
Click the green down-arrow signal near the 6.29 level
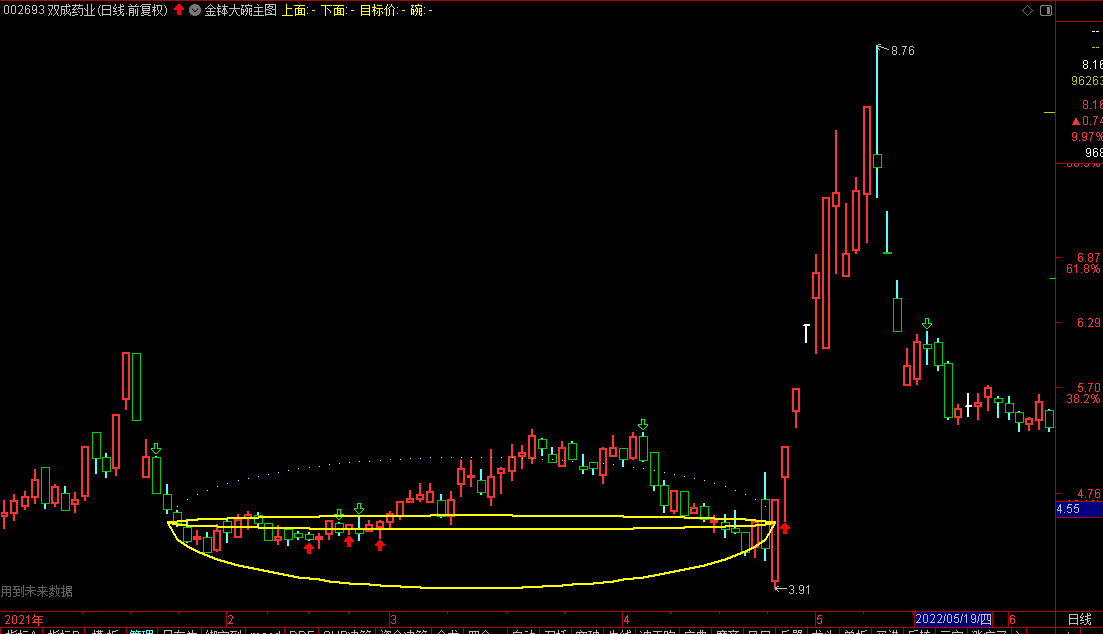tap(927, 323)
